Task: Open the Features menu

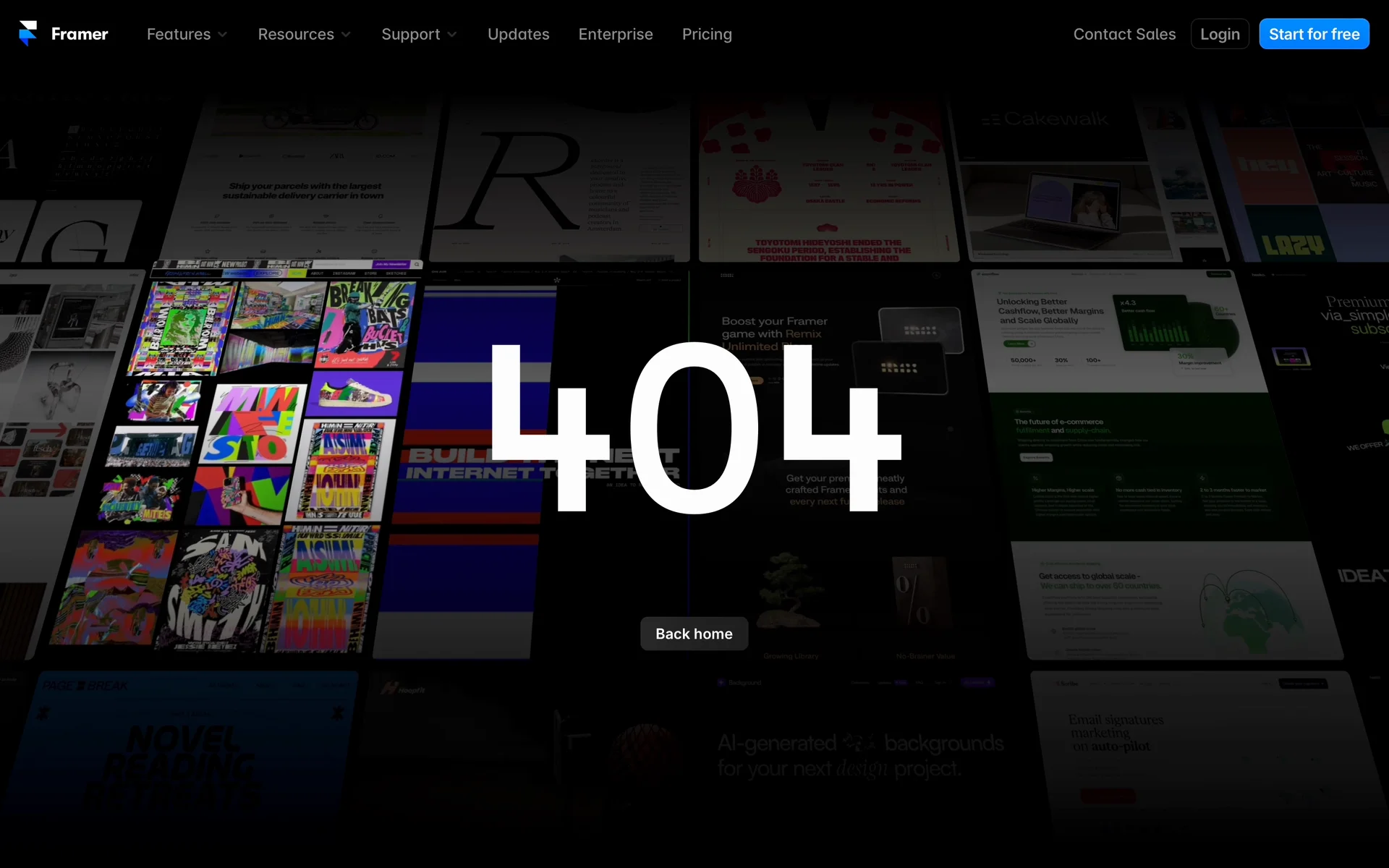Action: [x=179, y=34]
